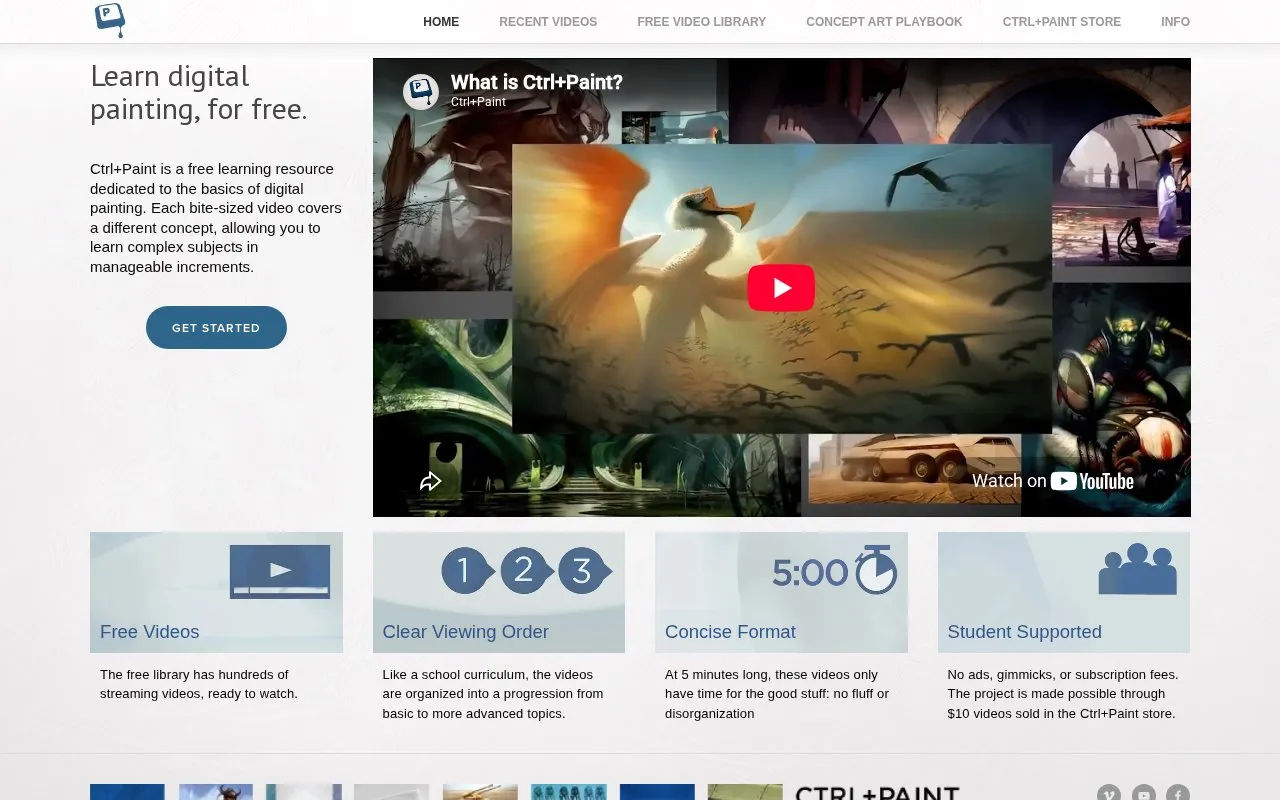Open the Ctrl+Paint channel avatar in video
Screen dimensions: 1280x800
[x=422, y=91]
